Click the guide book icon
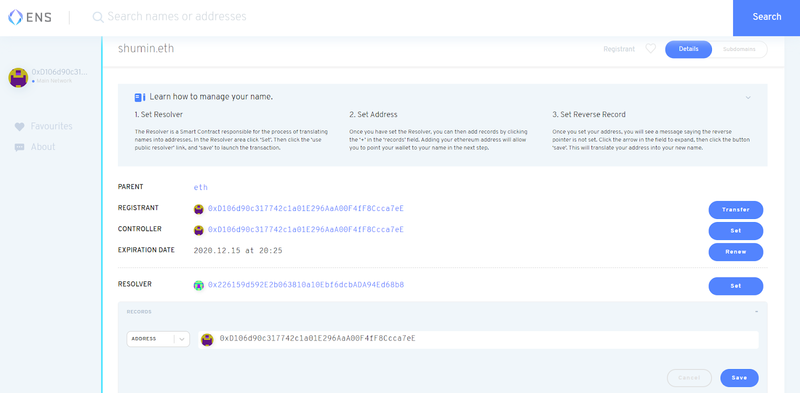Image resolution: width=800 pixels, height=393 pixels. point(140,97)
